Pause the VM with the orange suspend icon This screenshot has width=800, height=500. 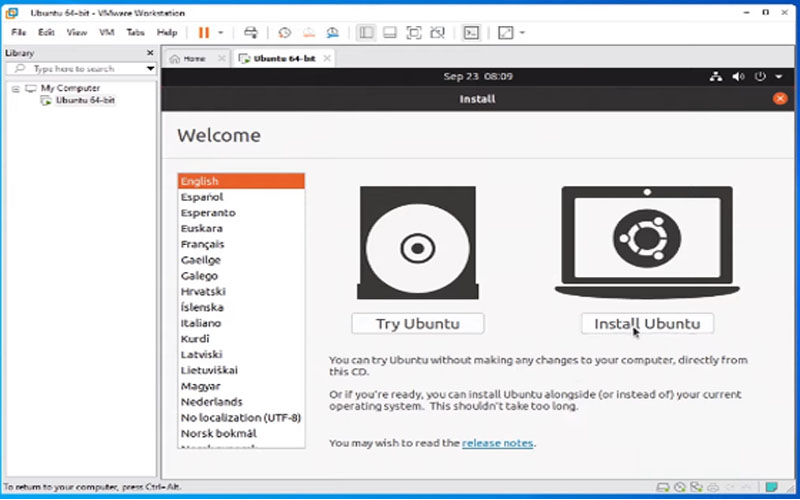(x=204, y=33)
